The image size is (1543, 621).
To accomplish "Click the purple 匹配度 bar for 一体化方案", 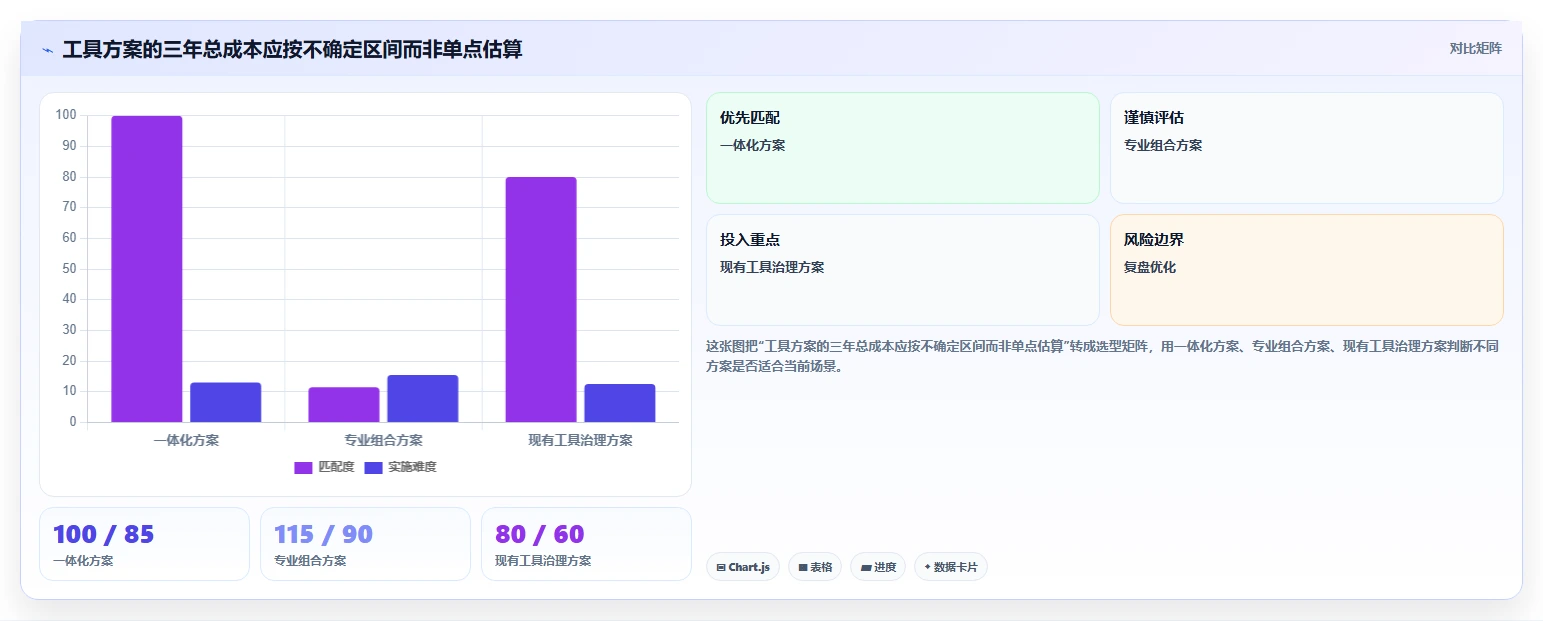I will tap(147, 269).
